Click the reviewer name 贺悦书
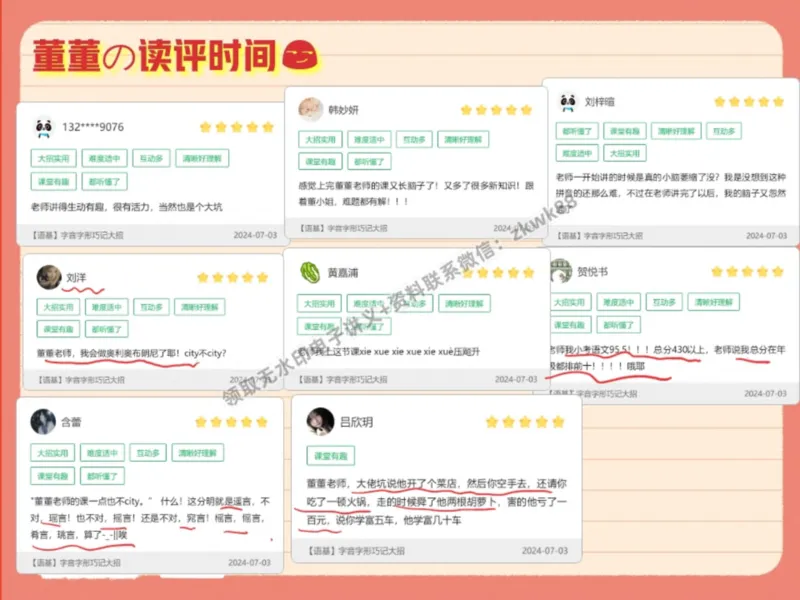 pos(592,271)
